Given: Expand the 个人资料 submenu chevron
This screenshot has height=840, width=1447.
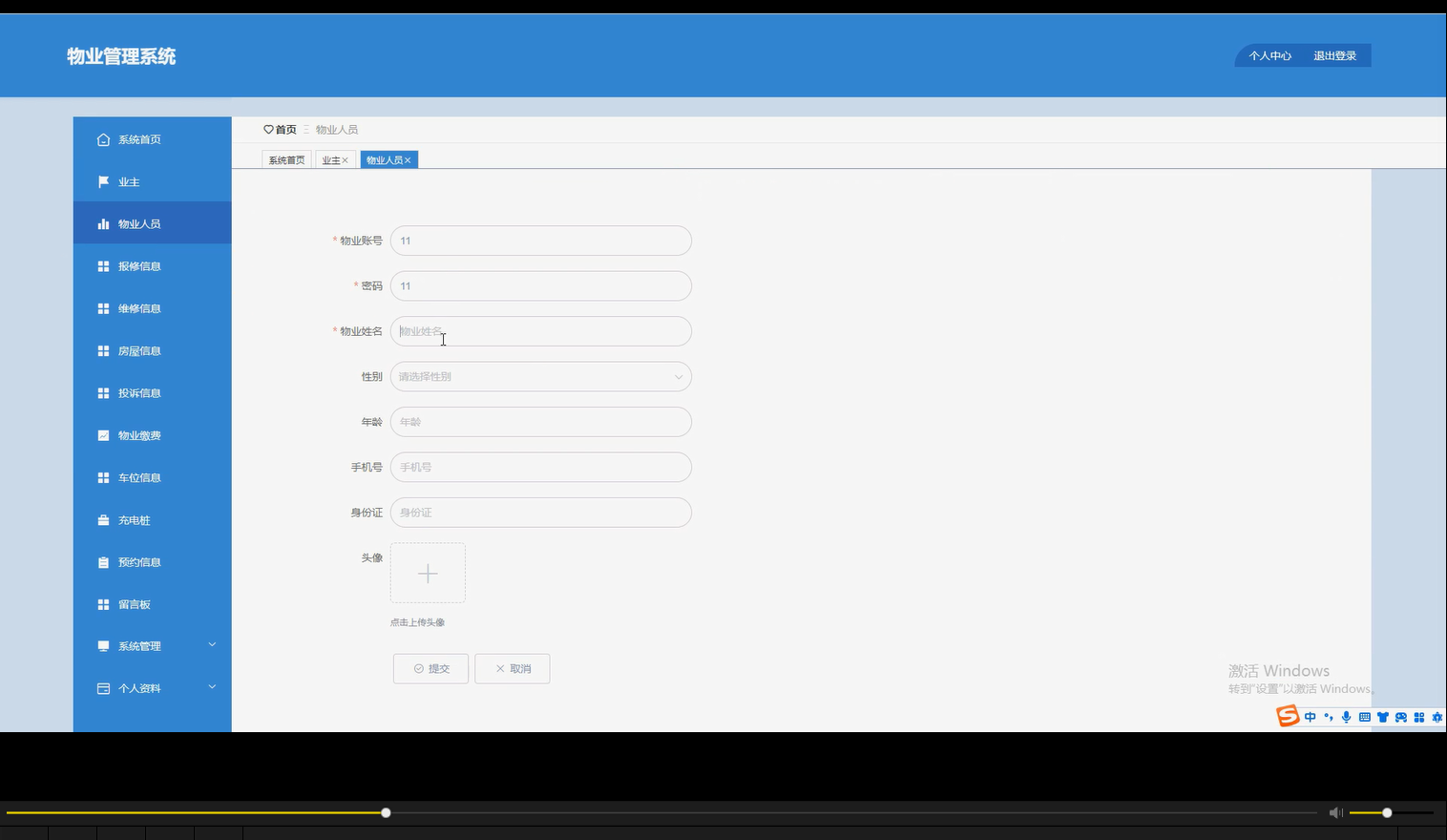Looking at the screenshot, I should pos(212,687).
